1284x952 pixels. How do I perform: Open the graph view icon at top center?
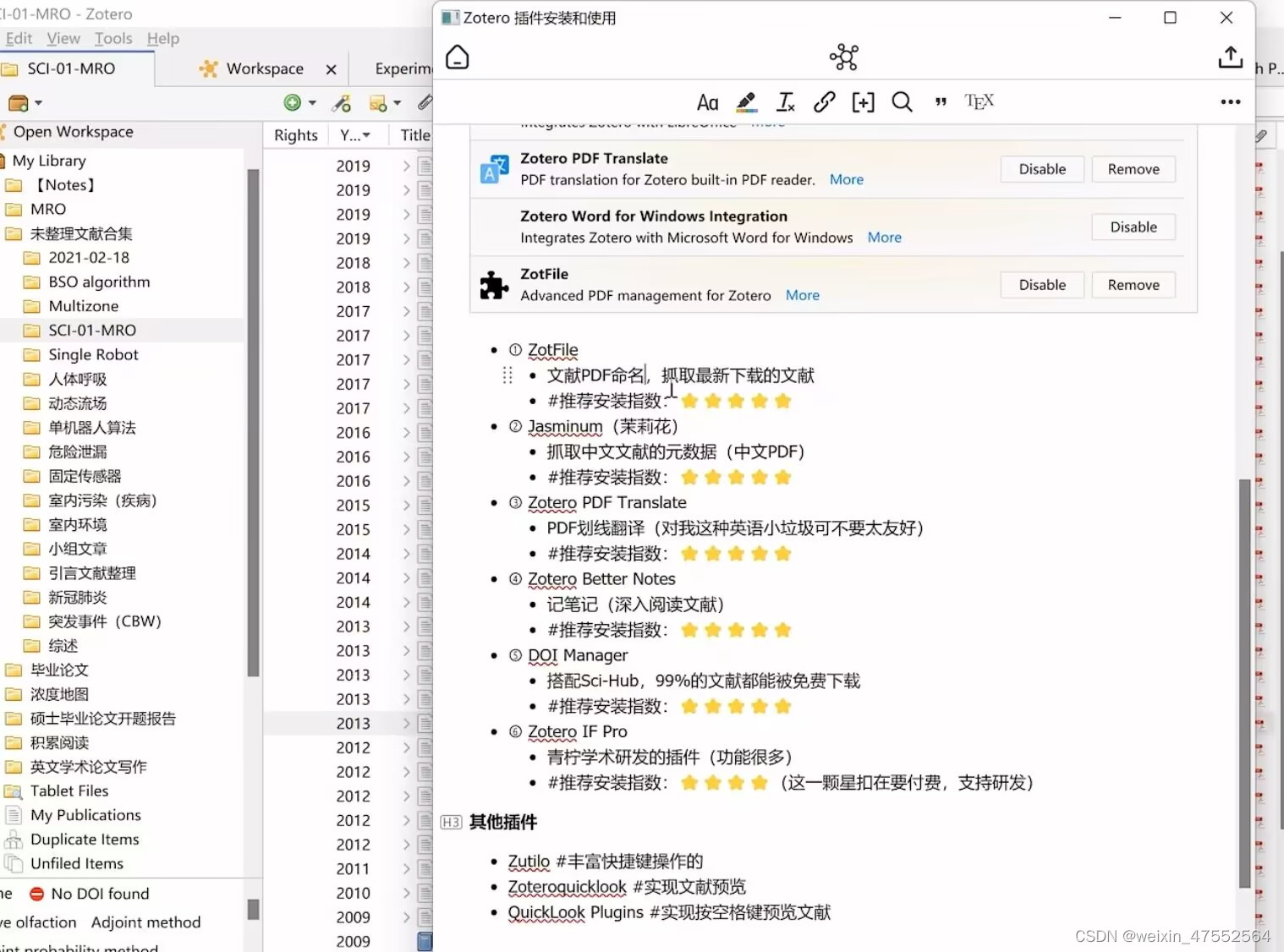(843, 57)
